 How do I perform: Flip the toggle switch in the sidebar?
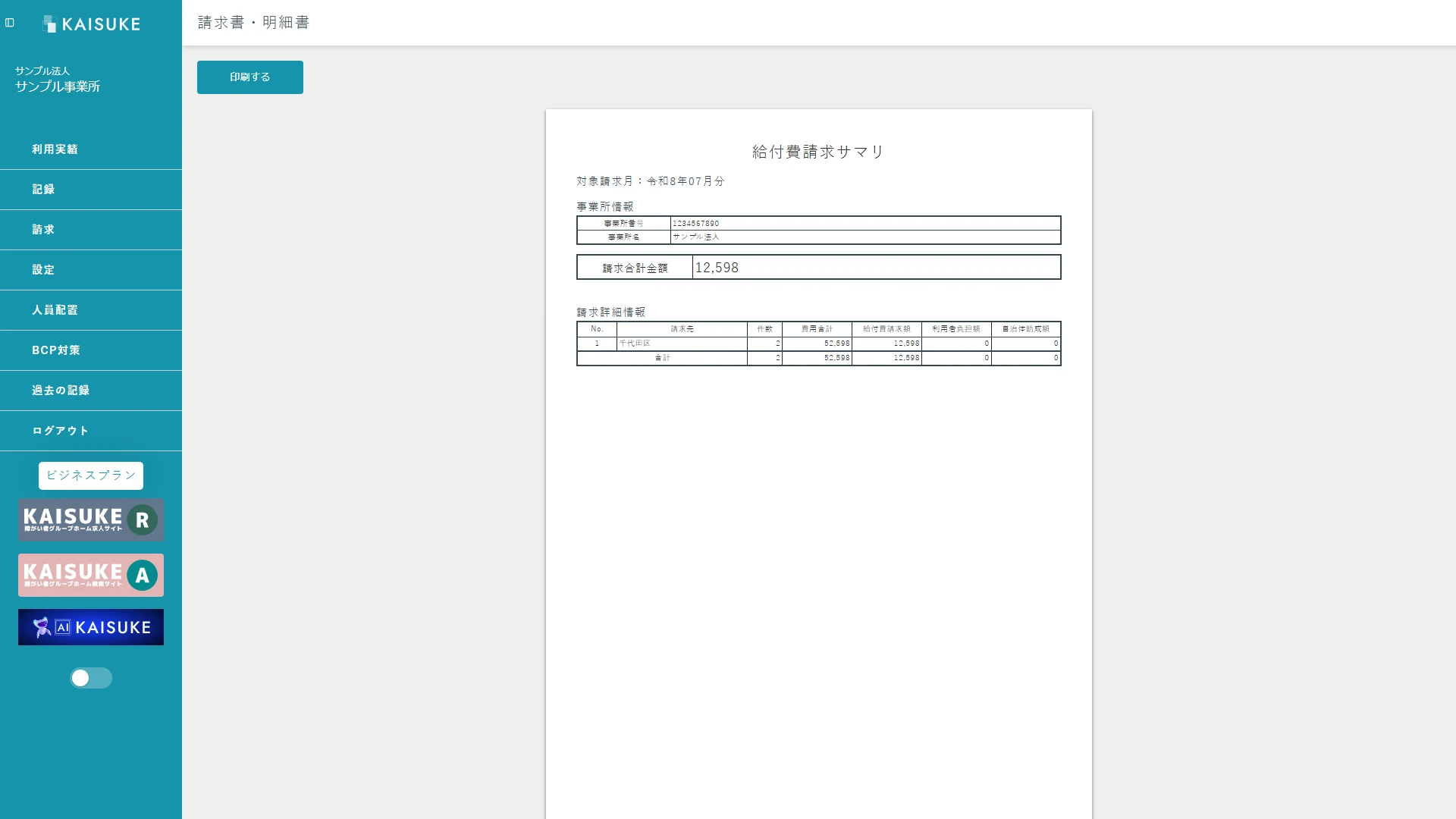click(91, 678)
